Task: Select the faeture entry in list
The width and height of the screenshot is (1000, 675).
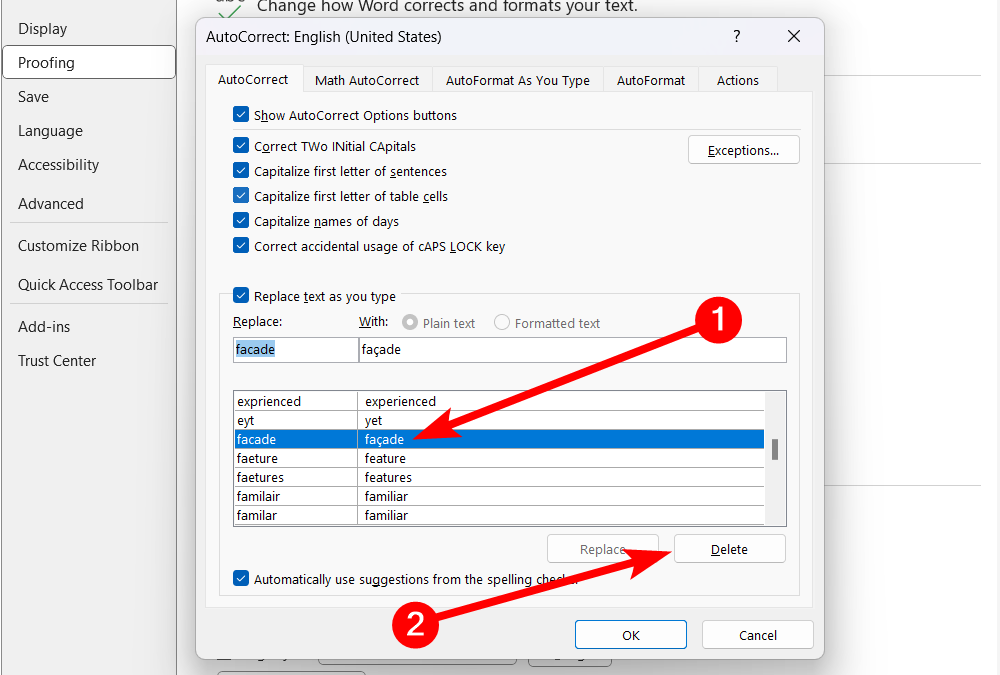Action: tap(295, 458)
